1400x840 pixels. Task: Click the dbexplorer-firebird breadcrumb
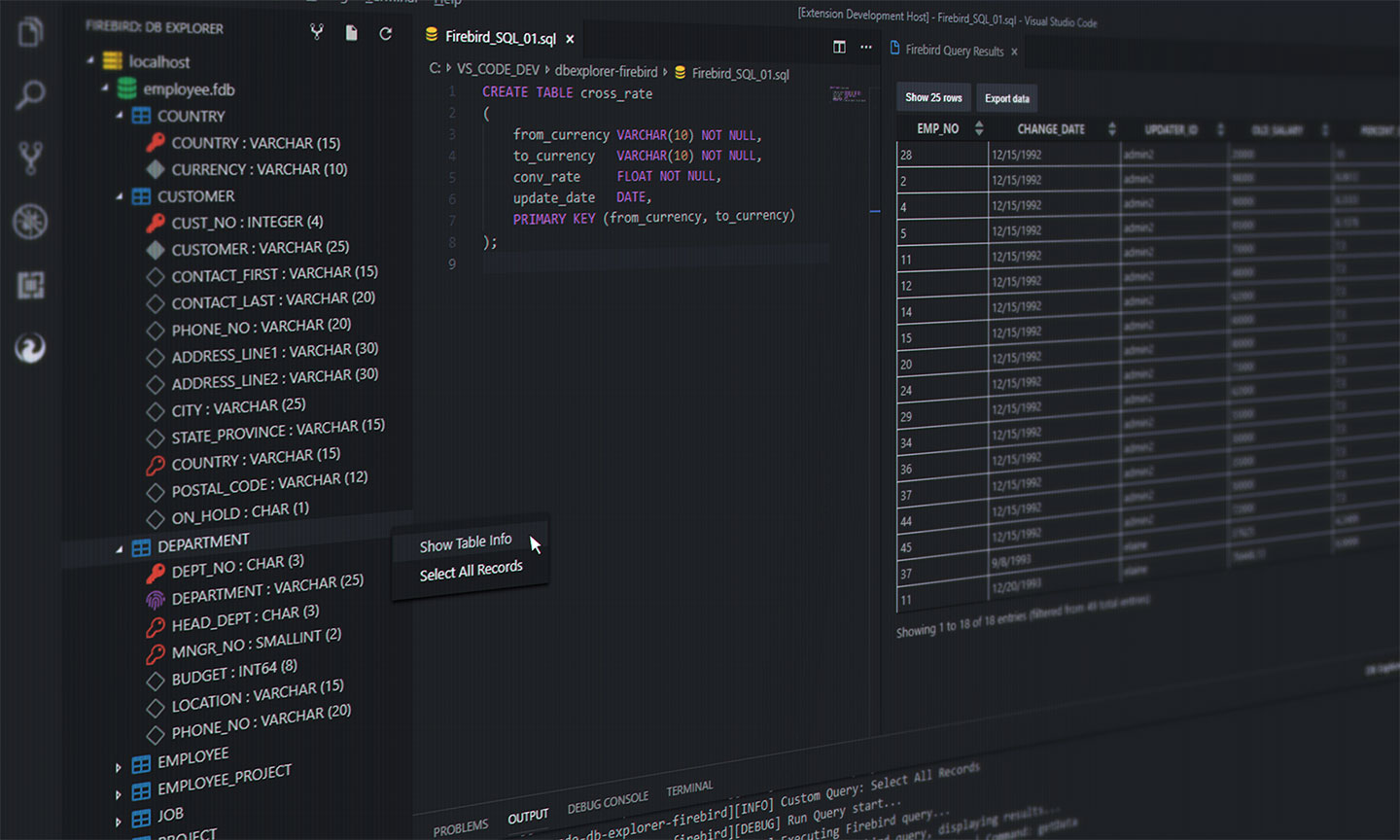(x=606, y=71)
